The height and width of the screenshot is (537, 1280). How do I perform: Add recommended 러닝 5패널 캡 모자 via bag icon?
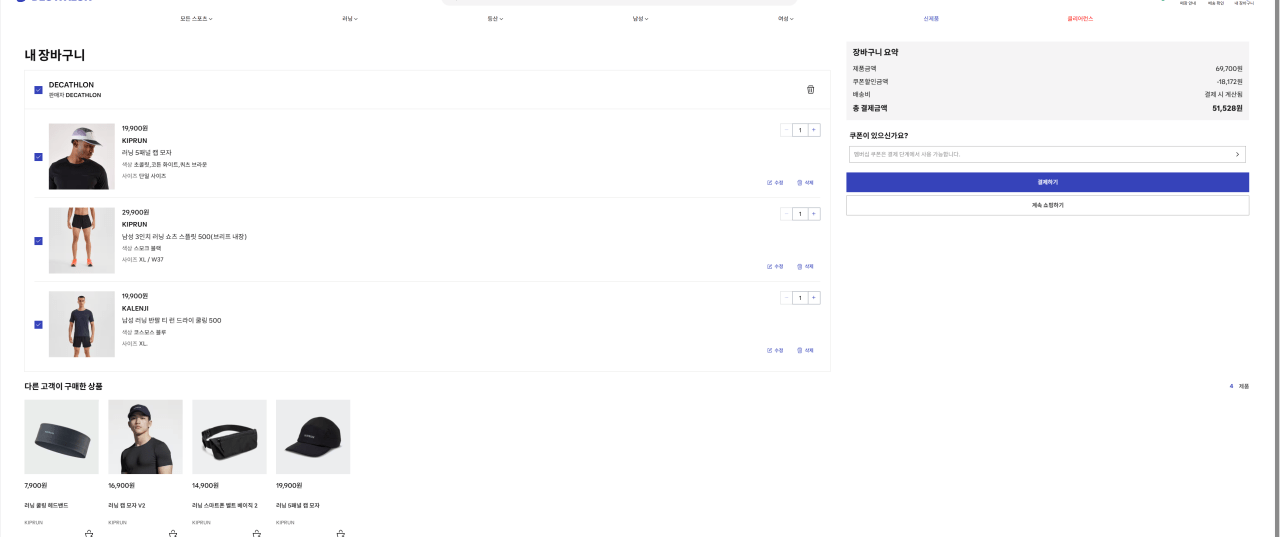click(341, 533)
